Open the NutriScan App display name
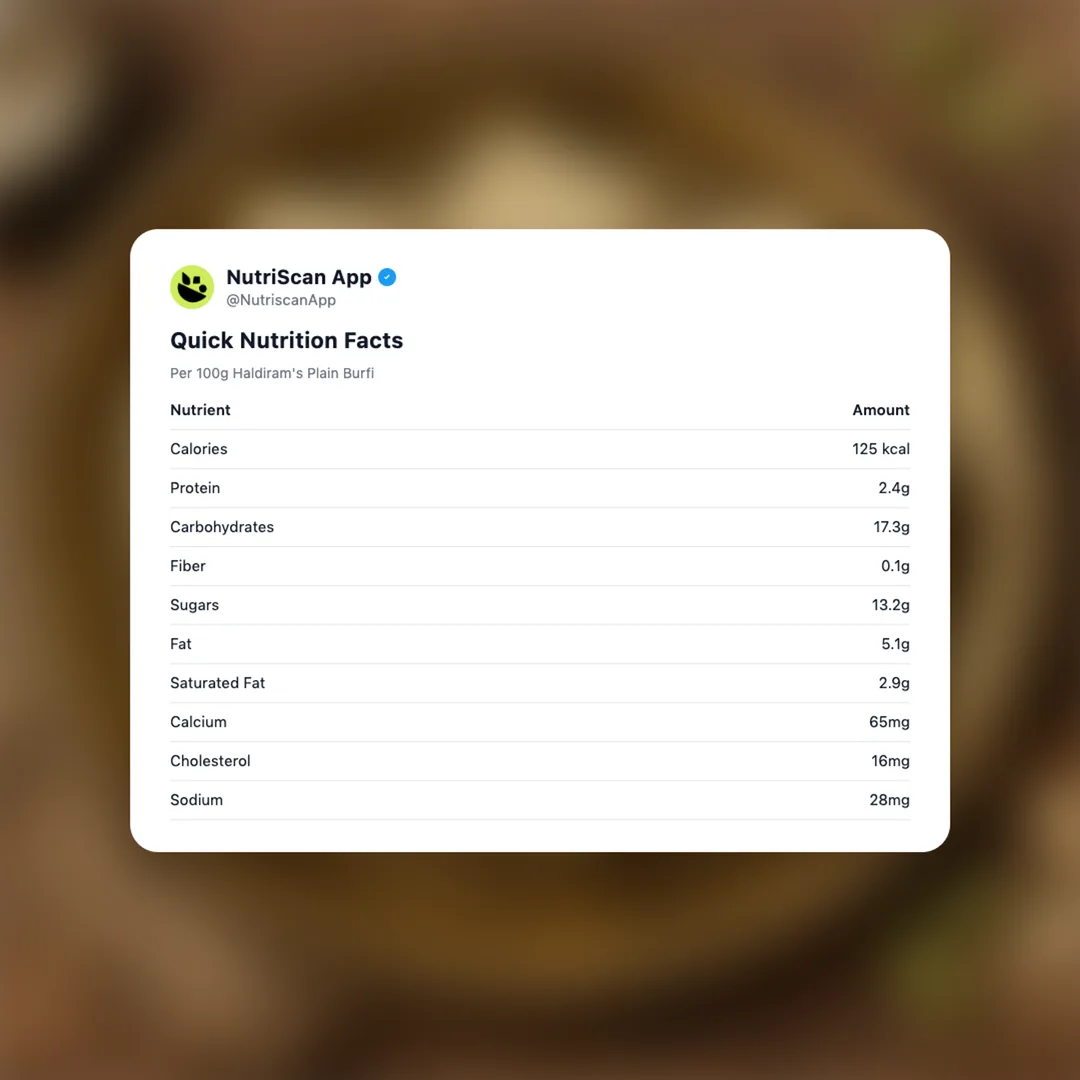1080x1080 pixels. click(298, 277)
